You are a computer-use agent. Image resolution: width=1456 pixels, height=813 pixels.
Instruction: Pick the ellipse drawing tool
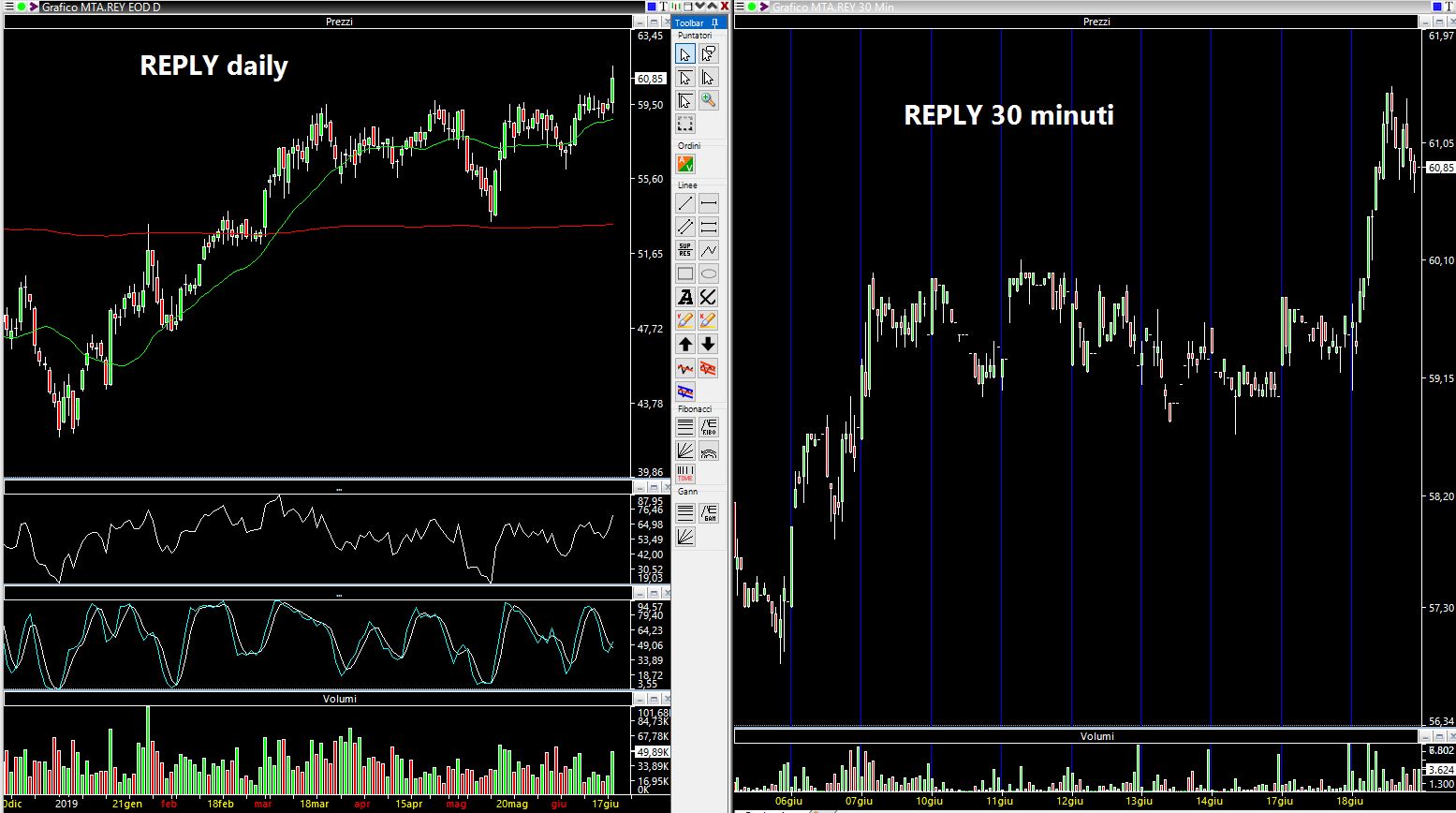click(709, 273)
